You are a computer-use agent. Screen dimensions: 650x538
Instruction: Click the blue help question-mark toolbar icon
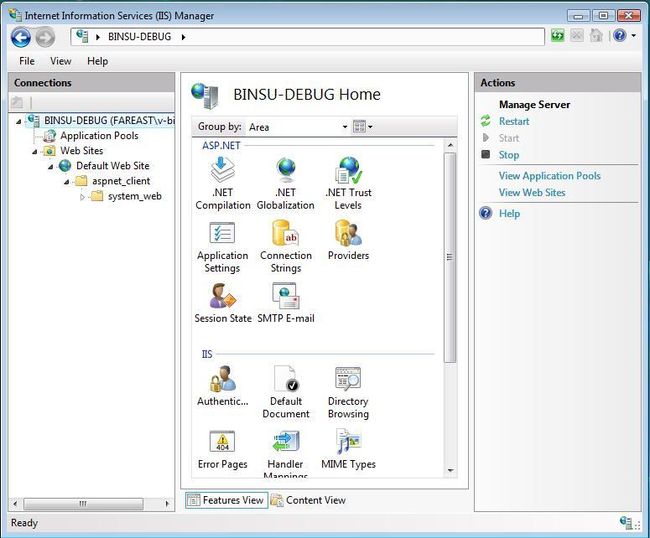coord(620,36)
